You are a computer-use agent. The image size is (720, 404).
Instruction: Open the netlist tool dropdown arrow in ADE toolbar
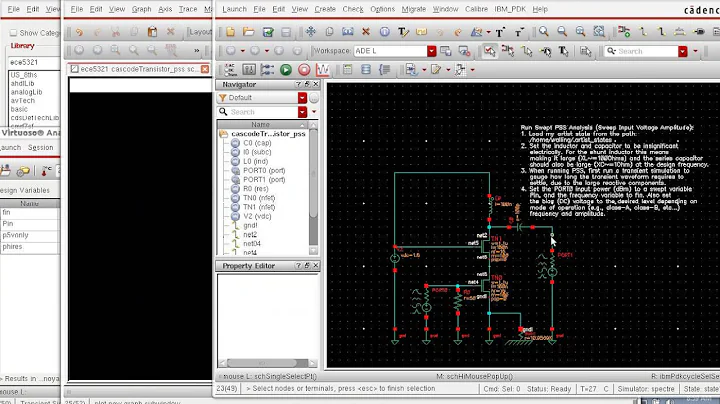(x=424, y=70)
